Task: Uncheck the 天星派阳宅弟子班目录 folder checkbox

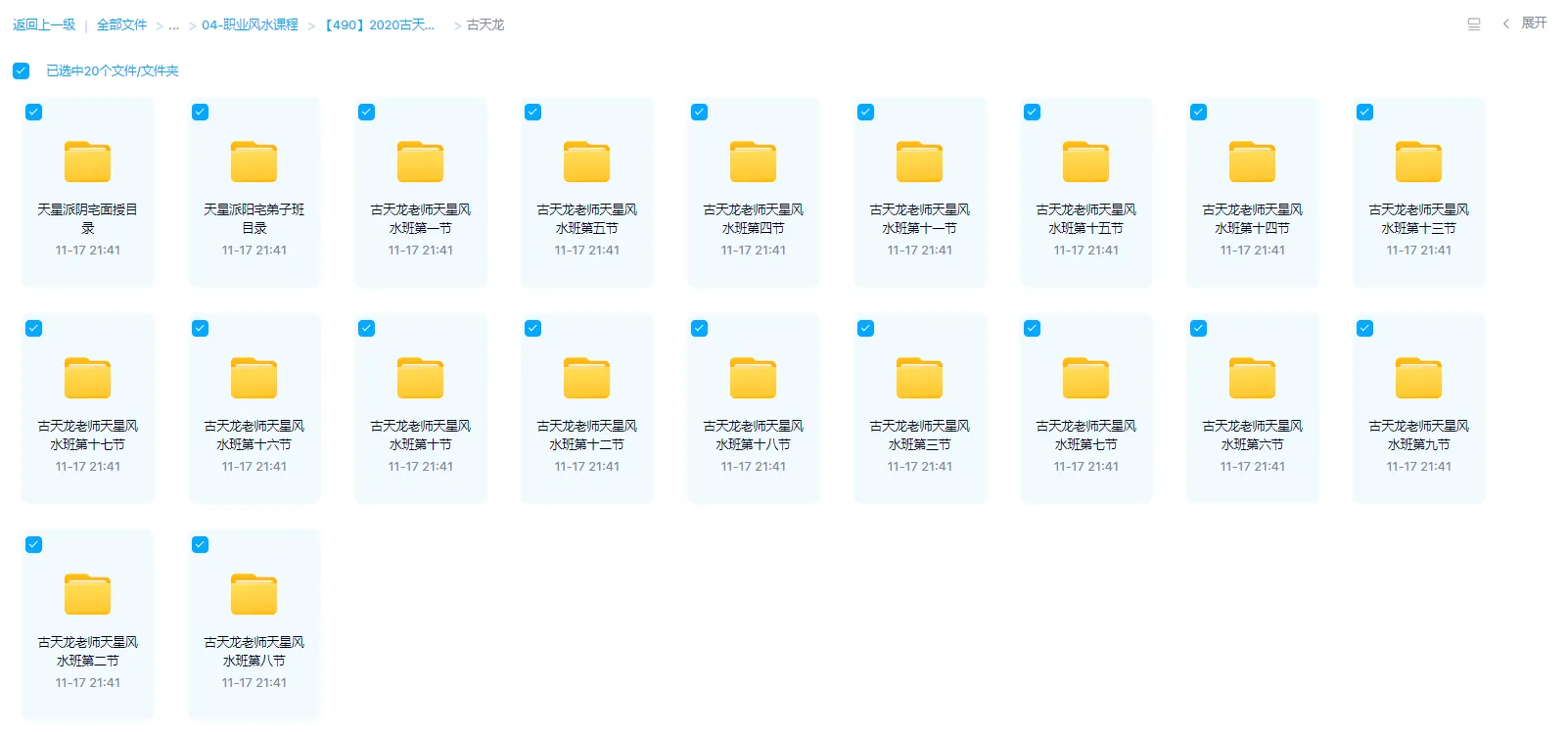Action: 200,112
